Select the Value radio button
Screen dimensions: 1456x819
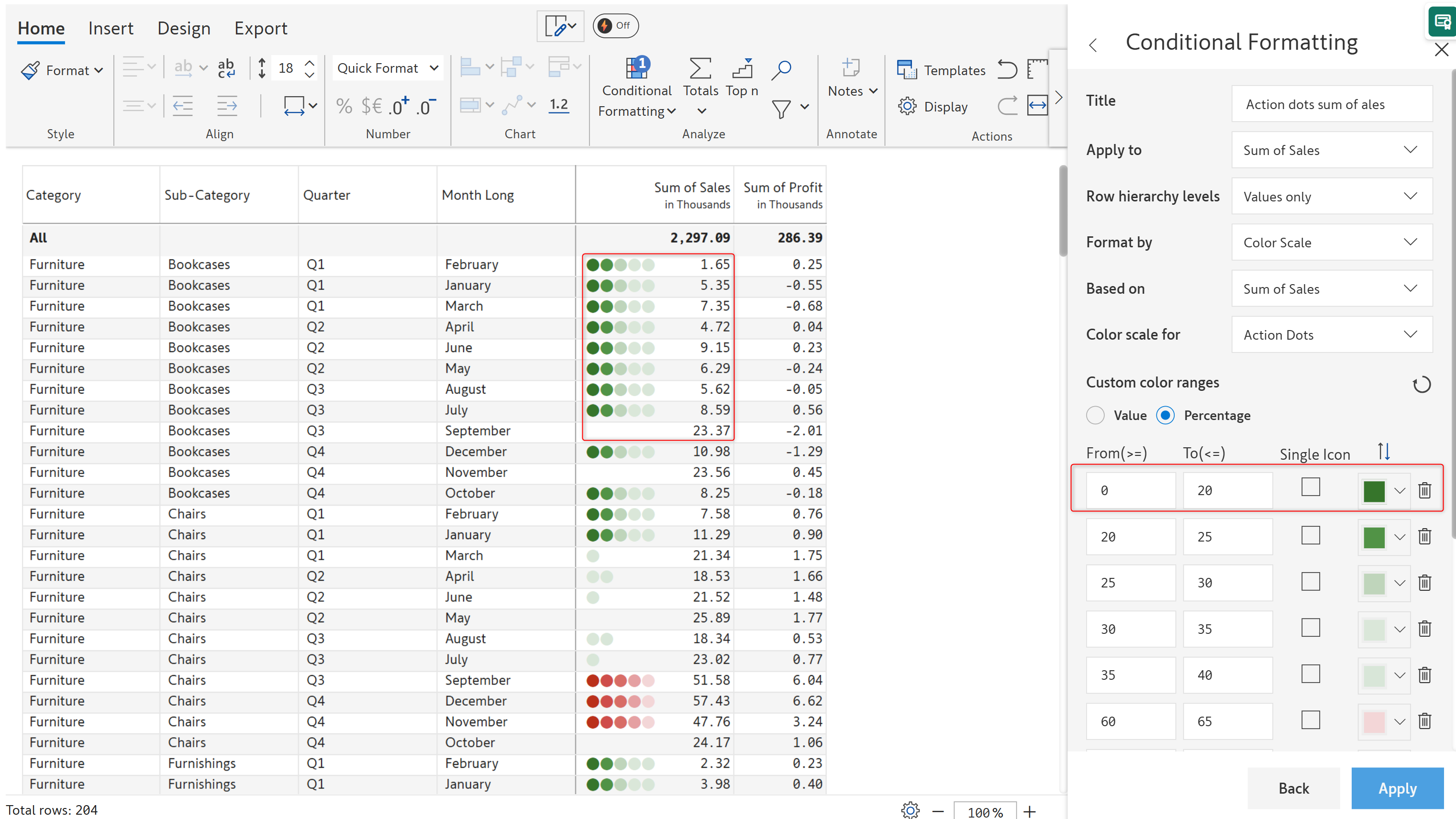pyautogui.click(x=1095, y=415)
